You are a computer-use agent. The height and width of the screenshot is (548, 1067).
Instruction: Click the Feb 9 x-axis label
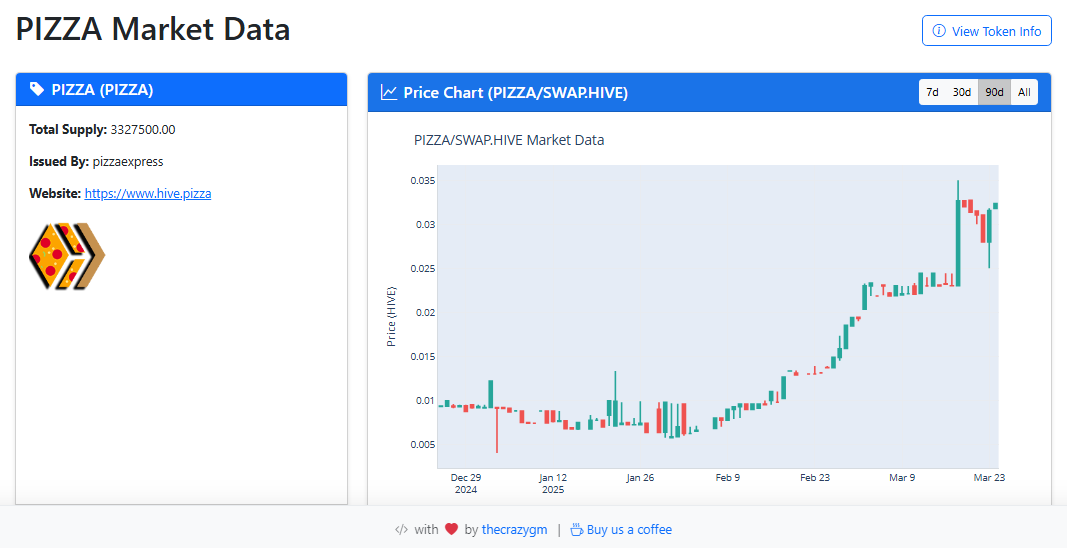(x=727, y=478)
